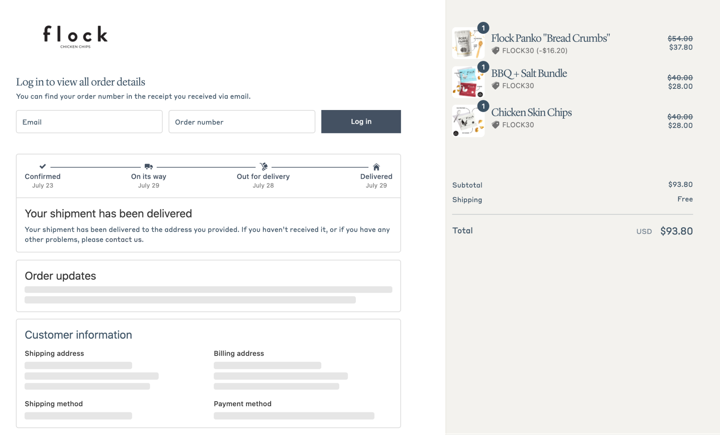The height and width of the screenshot is (435, 720).
Task: Click the Confirmed checkmark icon
Action: pyautogui.click(x=43, y=166)
